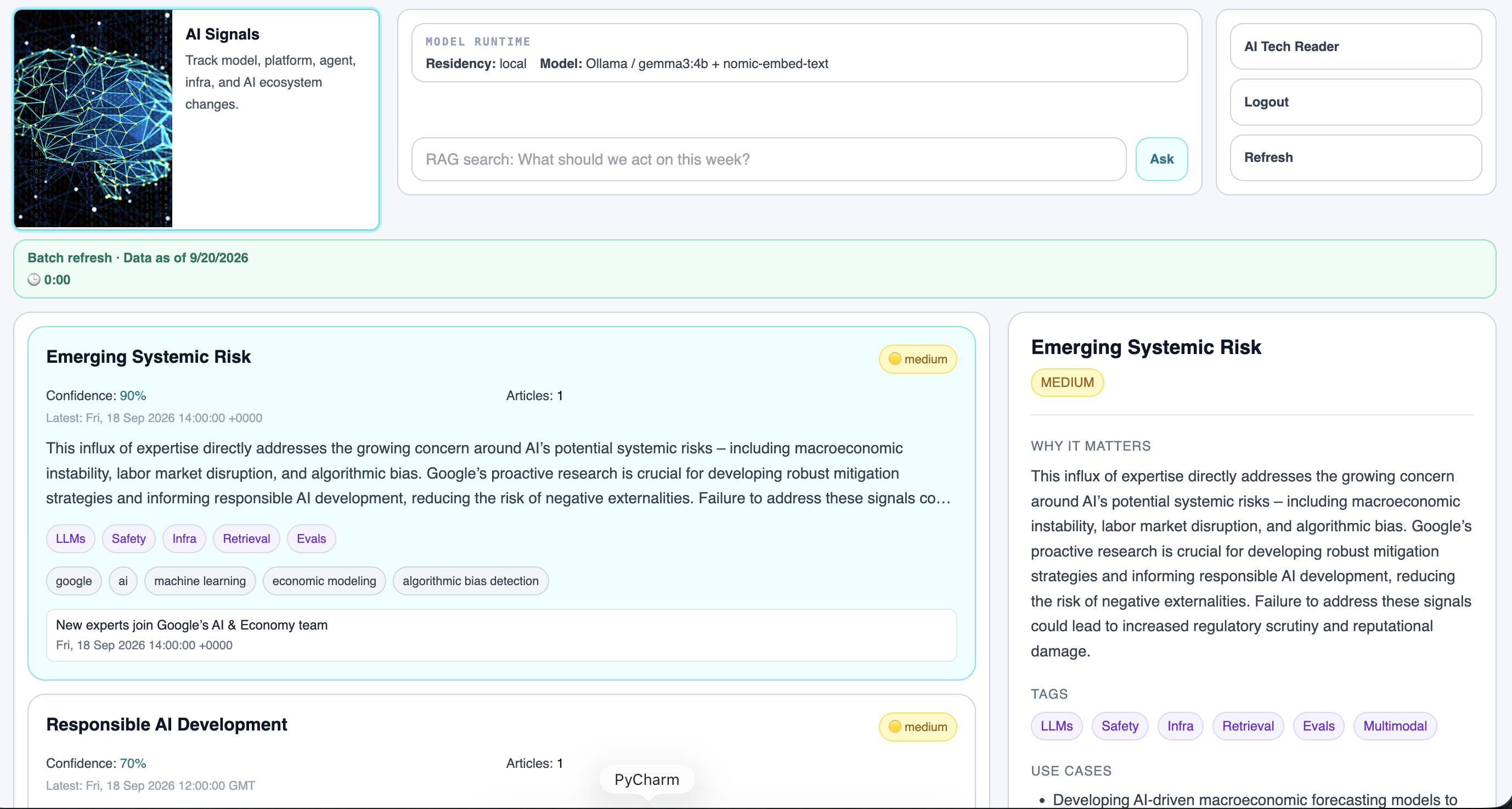Click the medium badge on Emerging Systemic Risk card
This screenshot has height=809, width=1512.
point(918,359)
